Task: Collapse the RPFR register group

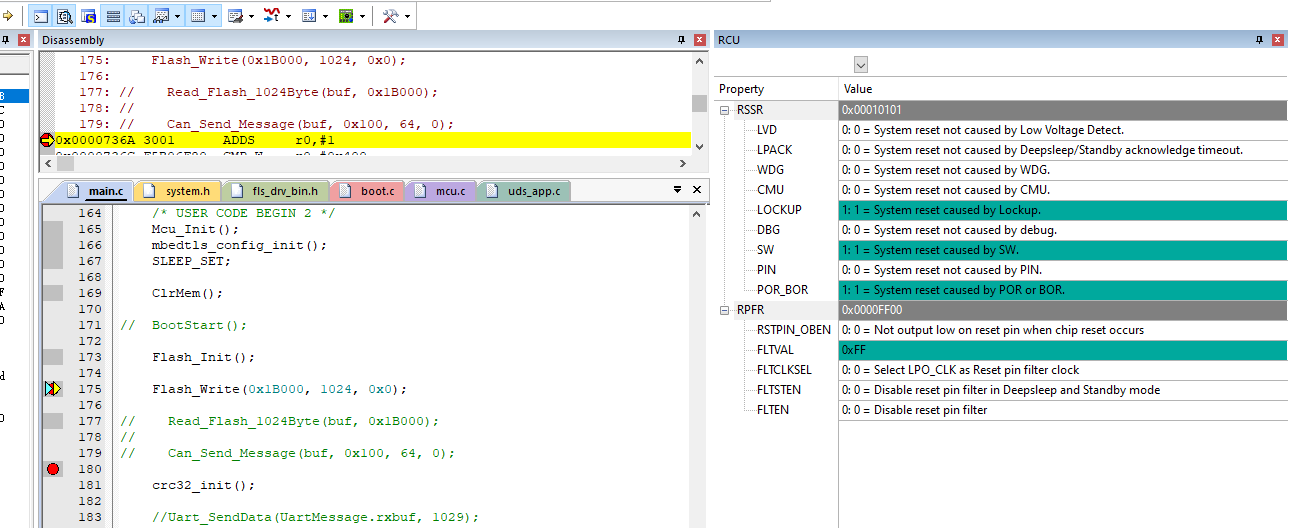Action: (725, 310)
